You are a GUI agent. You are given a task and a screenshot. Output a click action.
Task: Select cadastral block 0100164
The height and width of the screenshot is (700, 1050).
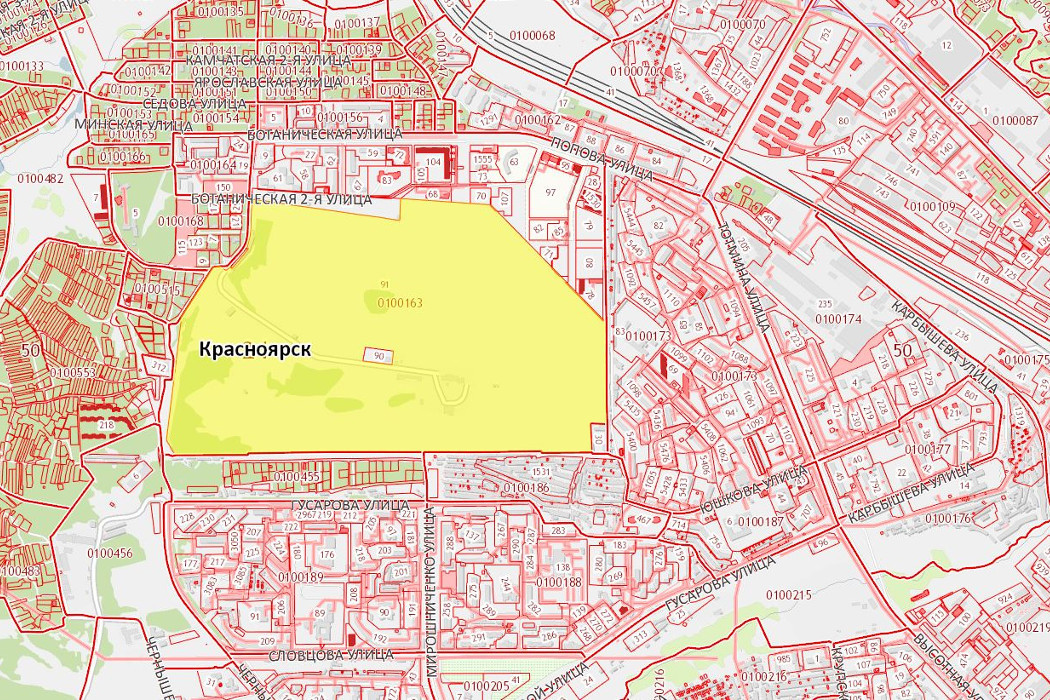pyautogui.click(x=213, y=164)
